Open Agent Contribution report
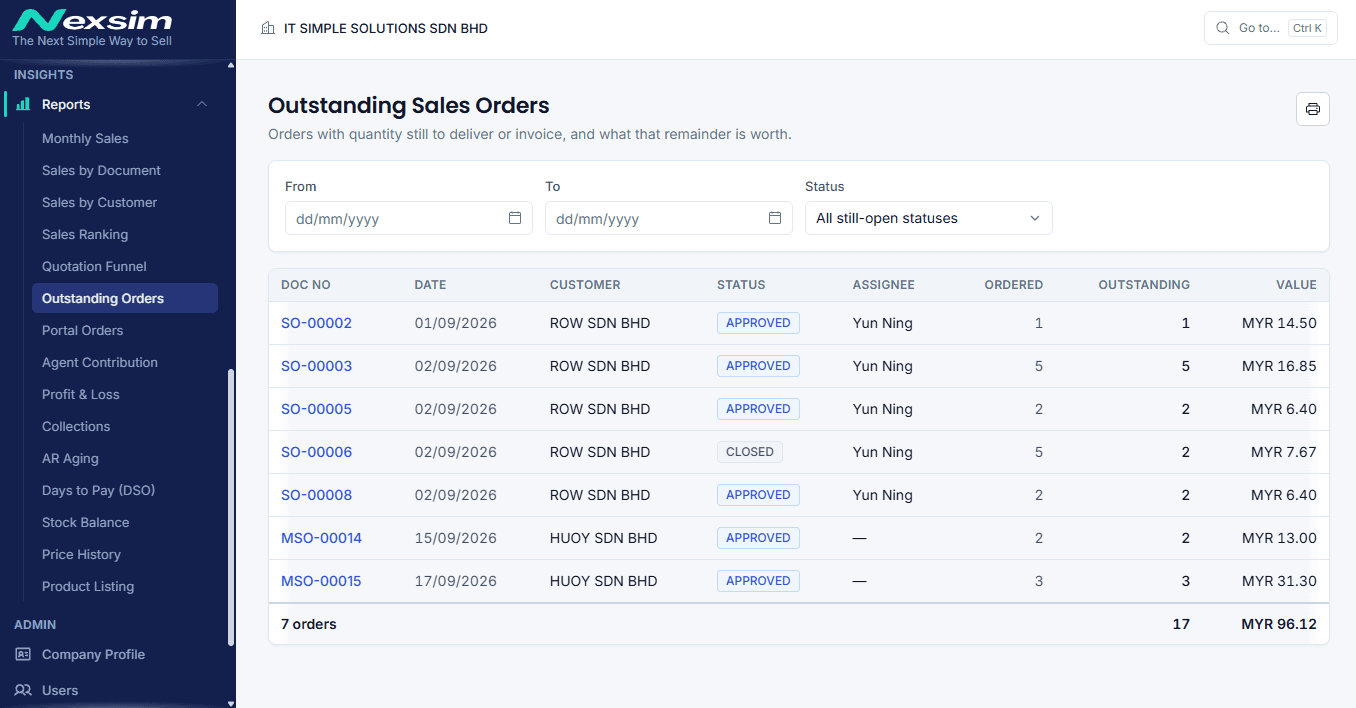1356x708 pixels. pyautogui.click(x=125, y=362)
